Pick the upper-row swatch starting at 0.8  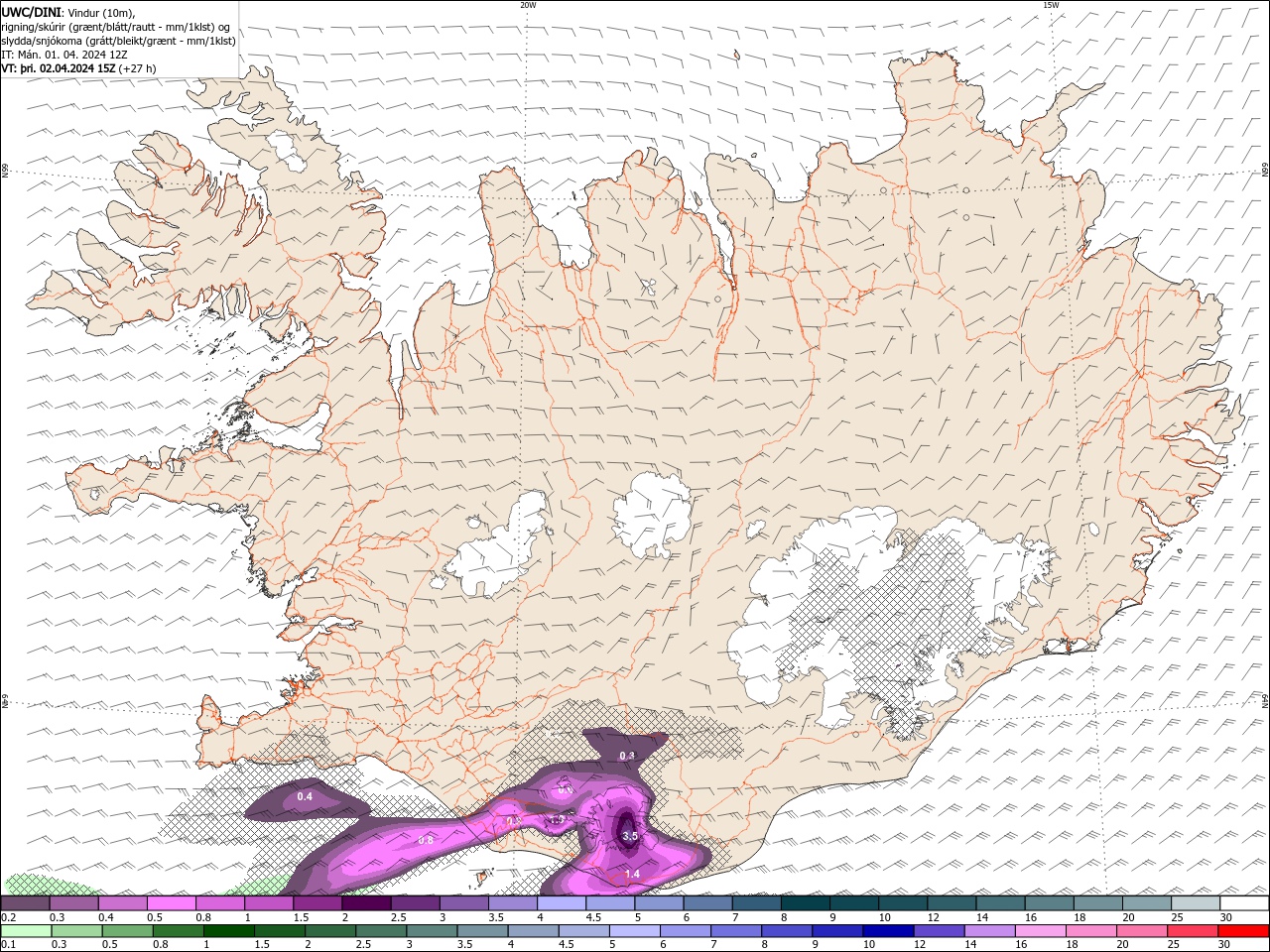pos(219,903)
